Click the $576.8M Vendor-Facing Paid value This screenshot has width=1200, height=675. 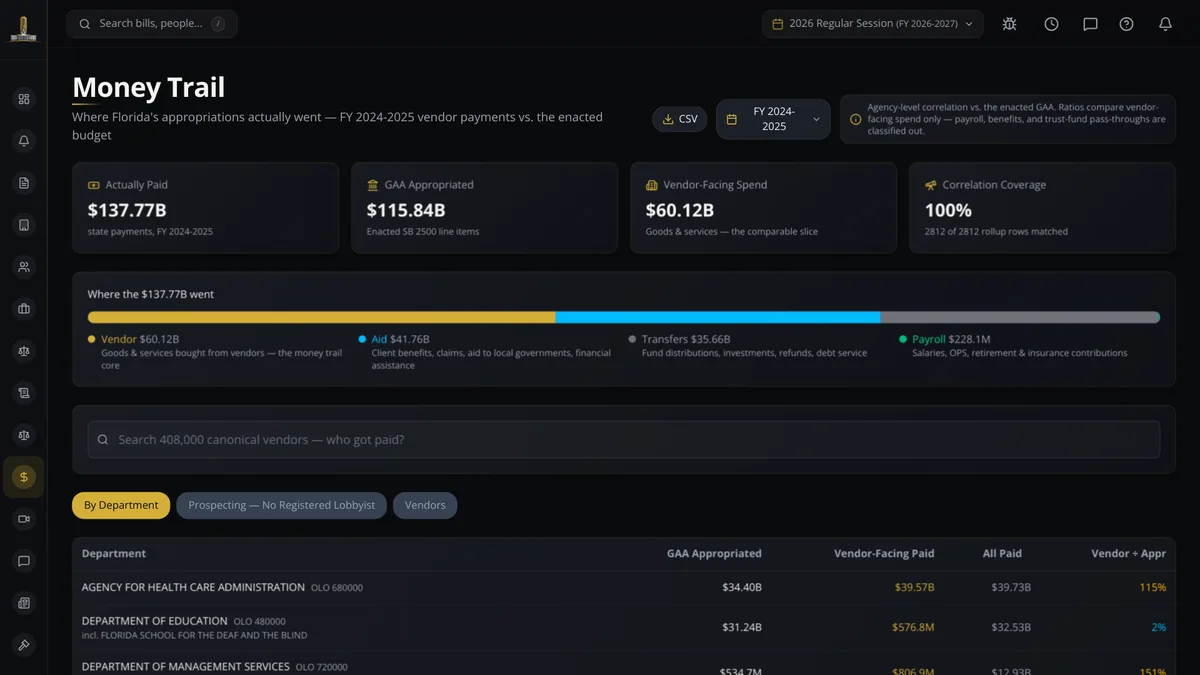(913, 628)
